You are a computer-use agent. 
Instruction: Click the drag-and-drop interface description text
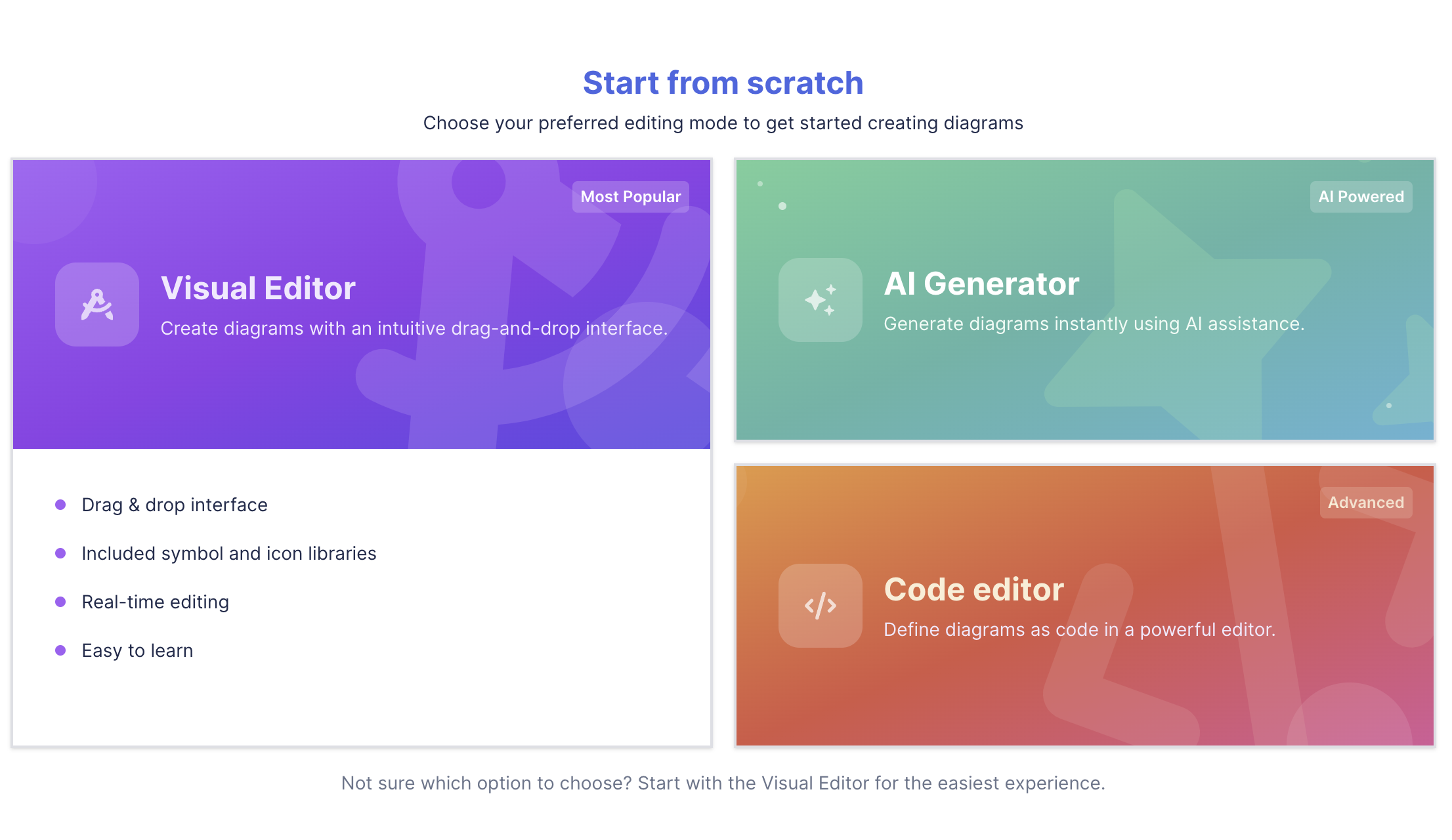(x=414, y=328)
